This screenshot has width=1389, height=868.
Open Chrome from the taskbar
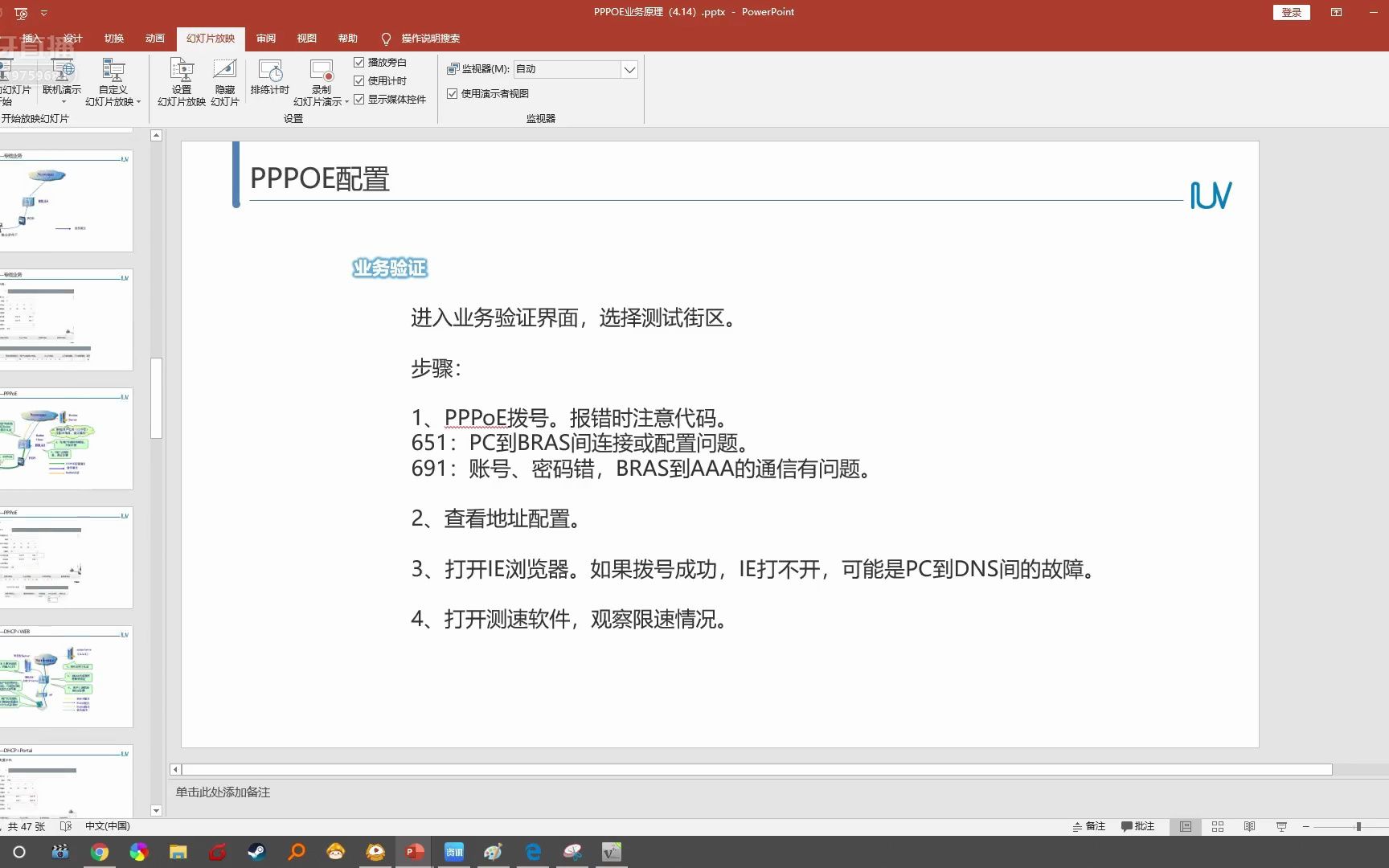click(x=100, y=852)
